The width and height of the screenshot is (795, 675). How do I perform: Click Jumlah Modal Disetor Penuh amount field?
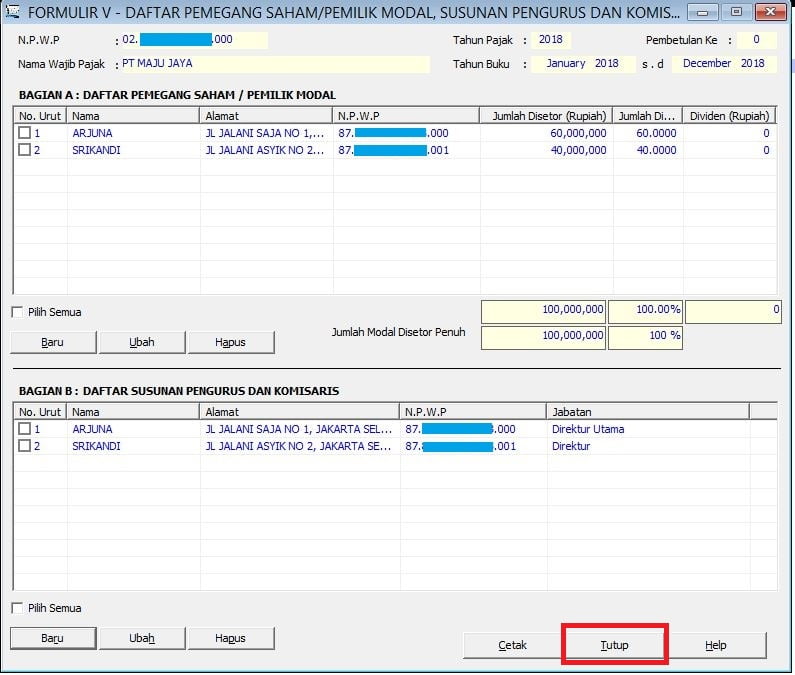[543, 338]
